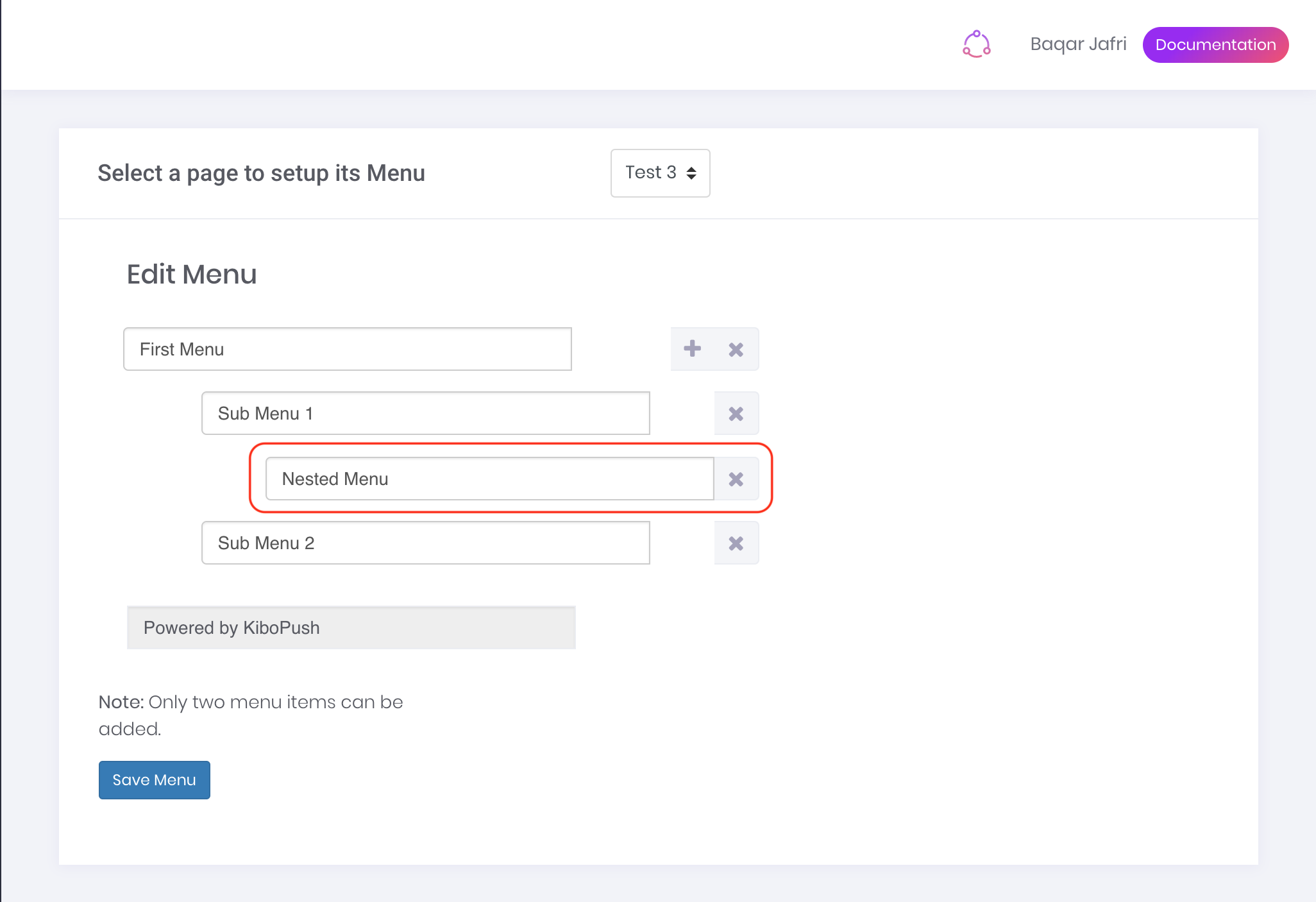This screenshot has height=902, width=1316.
Task: Focus the Sub Menu 1 input field
Action: pos(425,414)
